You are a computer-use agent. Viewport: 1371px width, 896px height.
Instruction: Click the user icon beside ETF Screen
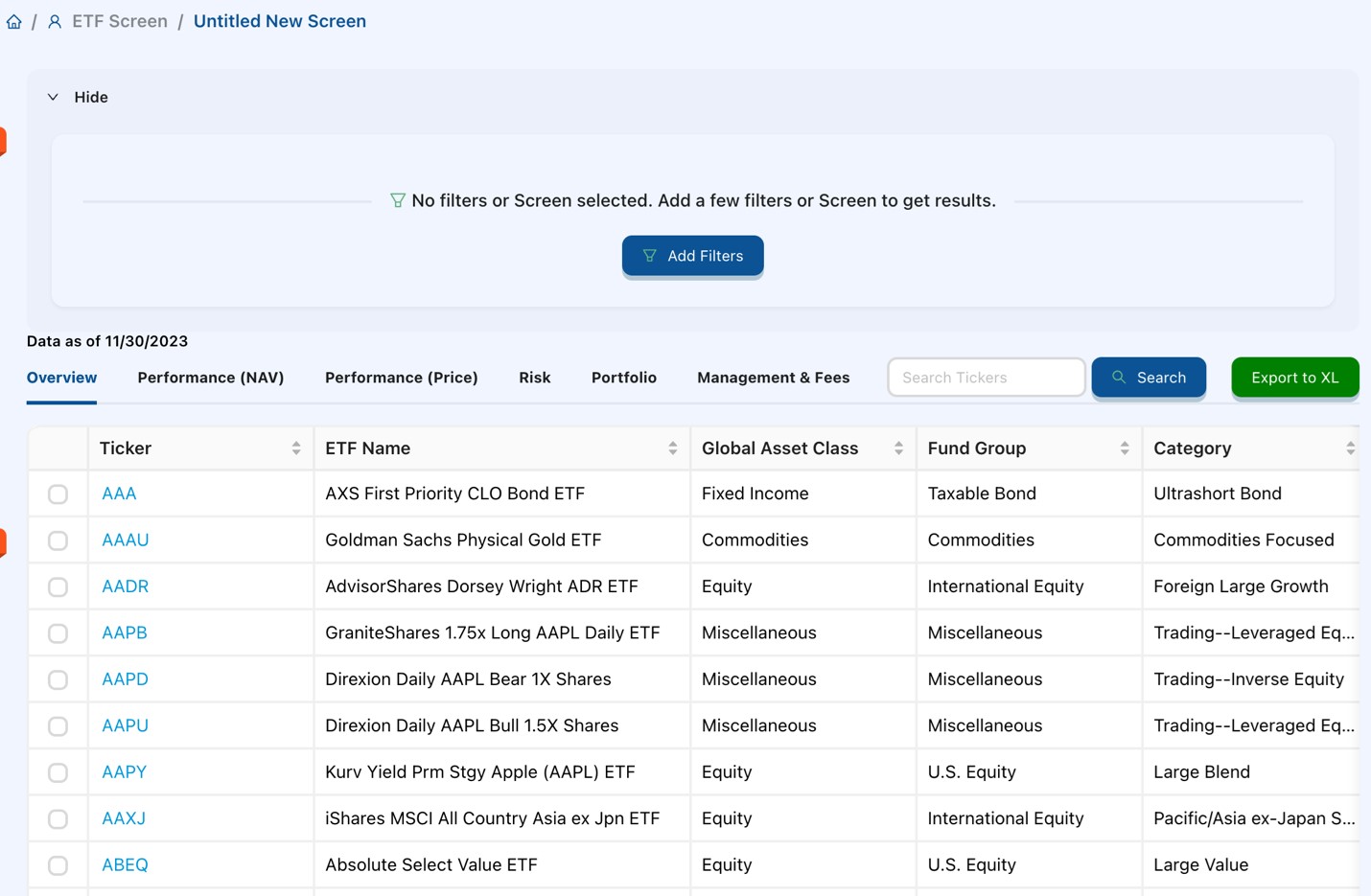[x=55, y=21]
